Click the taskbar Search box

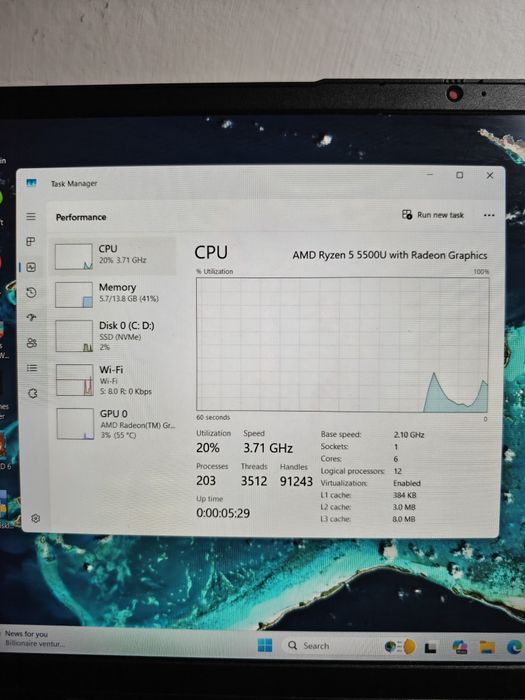(x=334, y=646)
